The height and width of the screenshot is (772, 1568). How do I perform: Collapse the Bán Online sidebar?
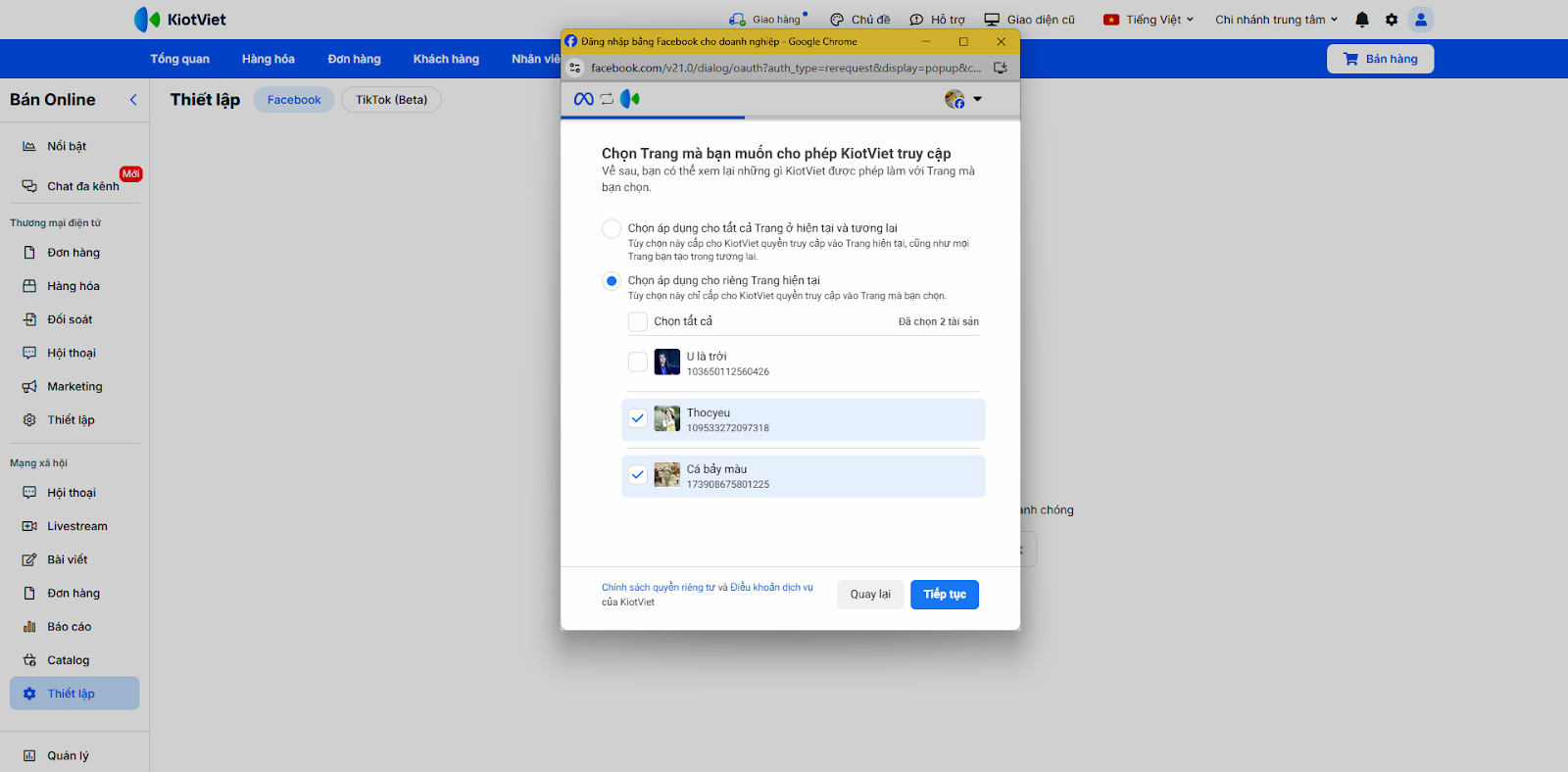point(133,100)
